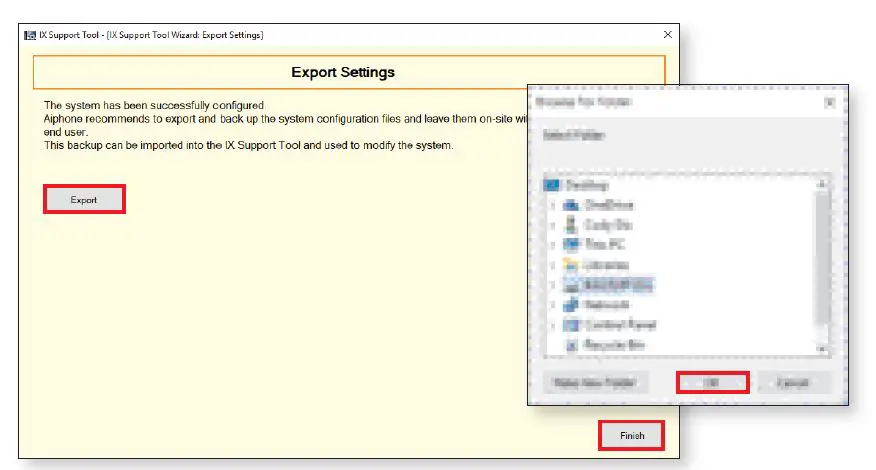This screenshot has width=876, height=470.
Task: Select the This PC computer icon
Action: [x=571, y=244]
